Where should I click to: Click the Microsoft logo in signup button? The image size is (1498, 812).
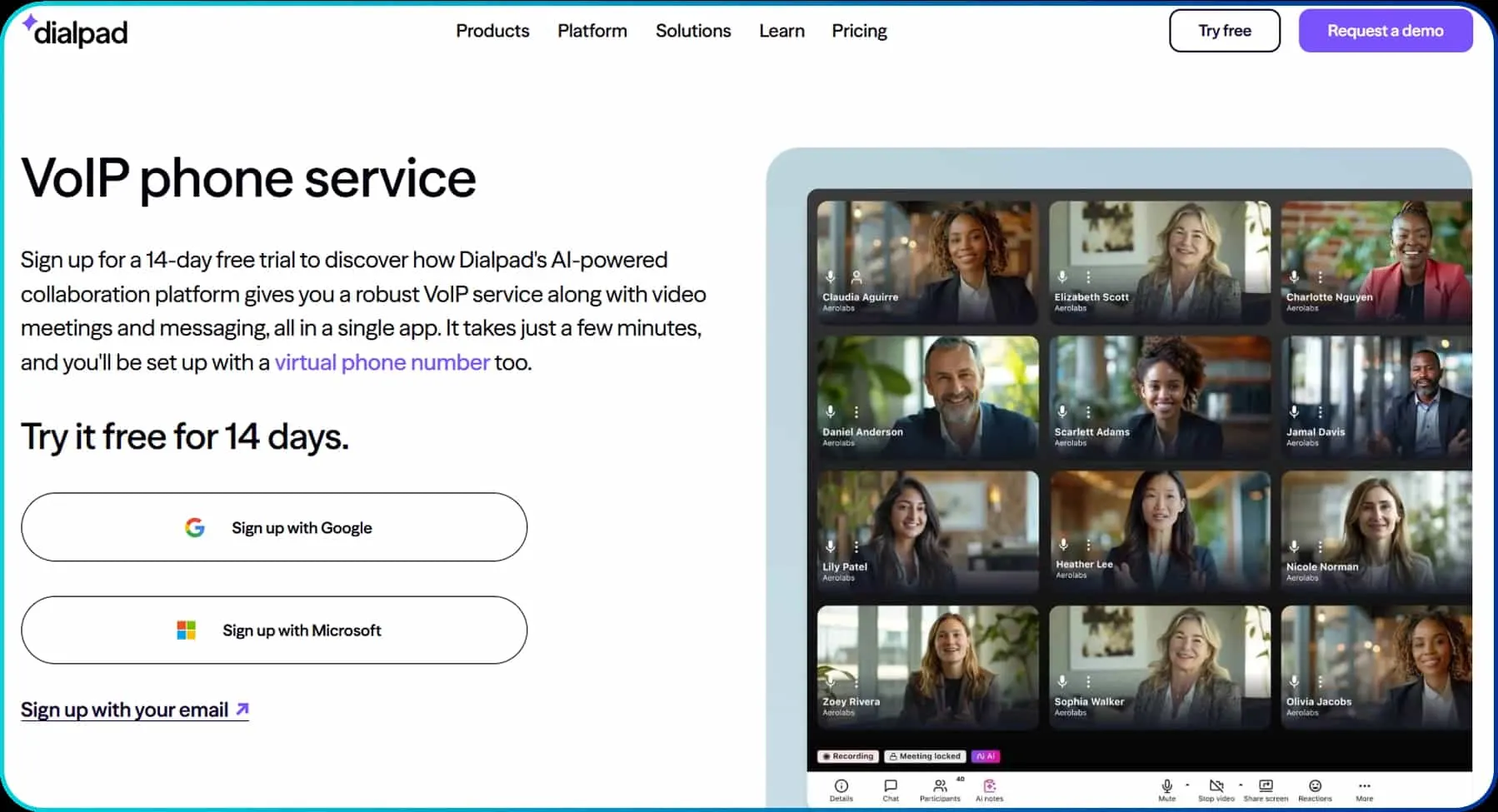[187, 630]
